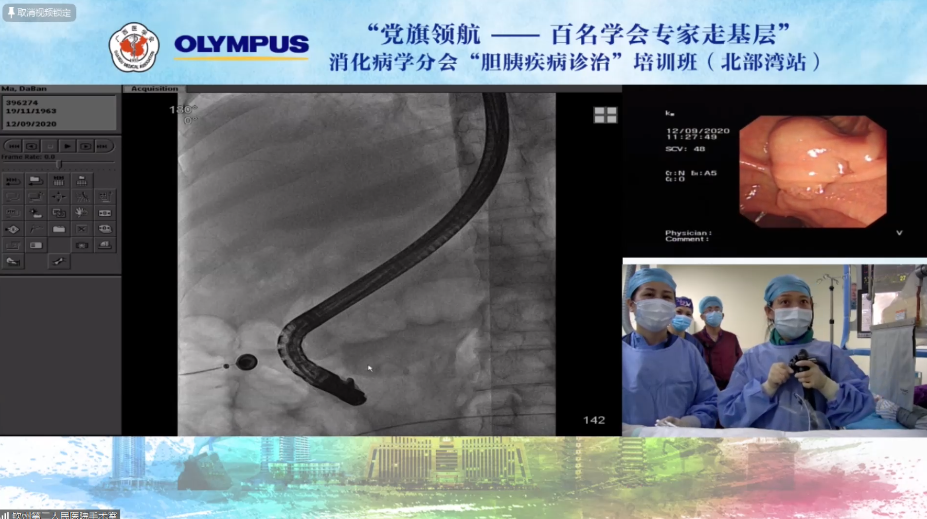The height and width of the screenshot is (519, 927).
Task: Click the image grid layout icon
Action: click(x=605, y=114)
